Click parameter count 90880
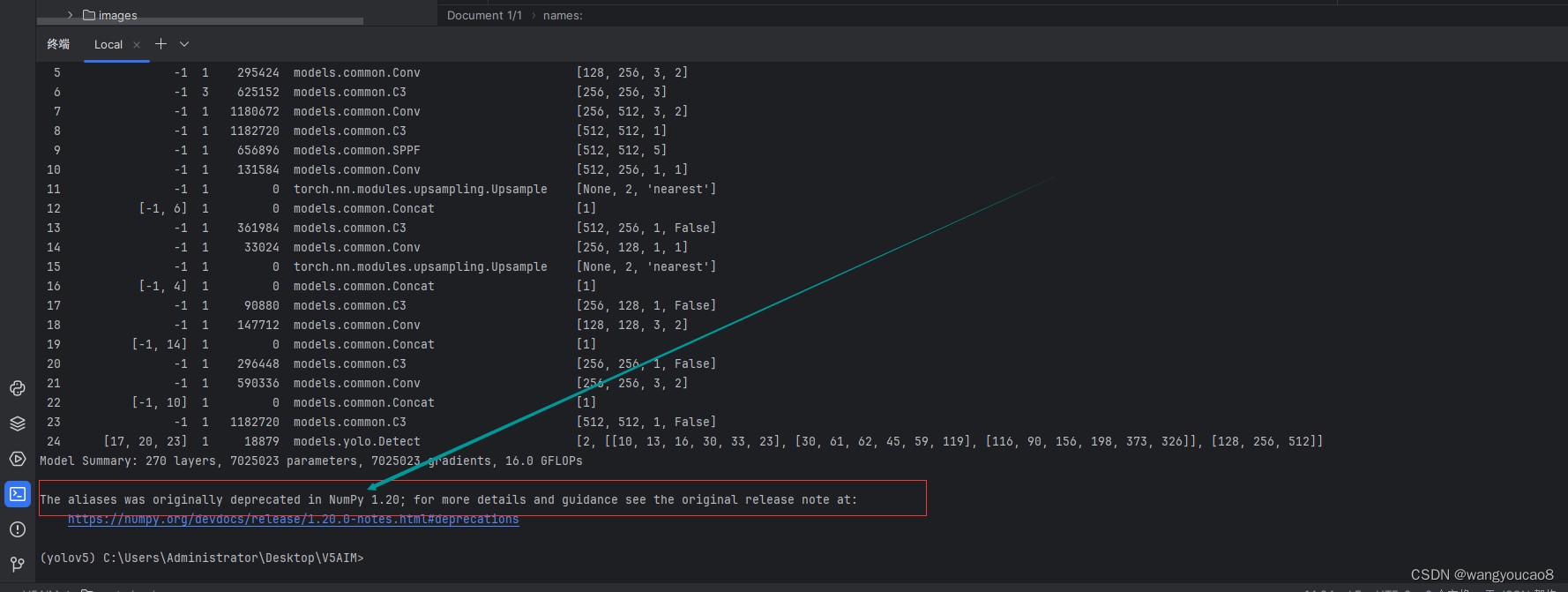The image size is (1568, 592). click(x=262, y=305)
